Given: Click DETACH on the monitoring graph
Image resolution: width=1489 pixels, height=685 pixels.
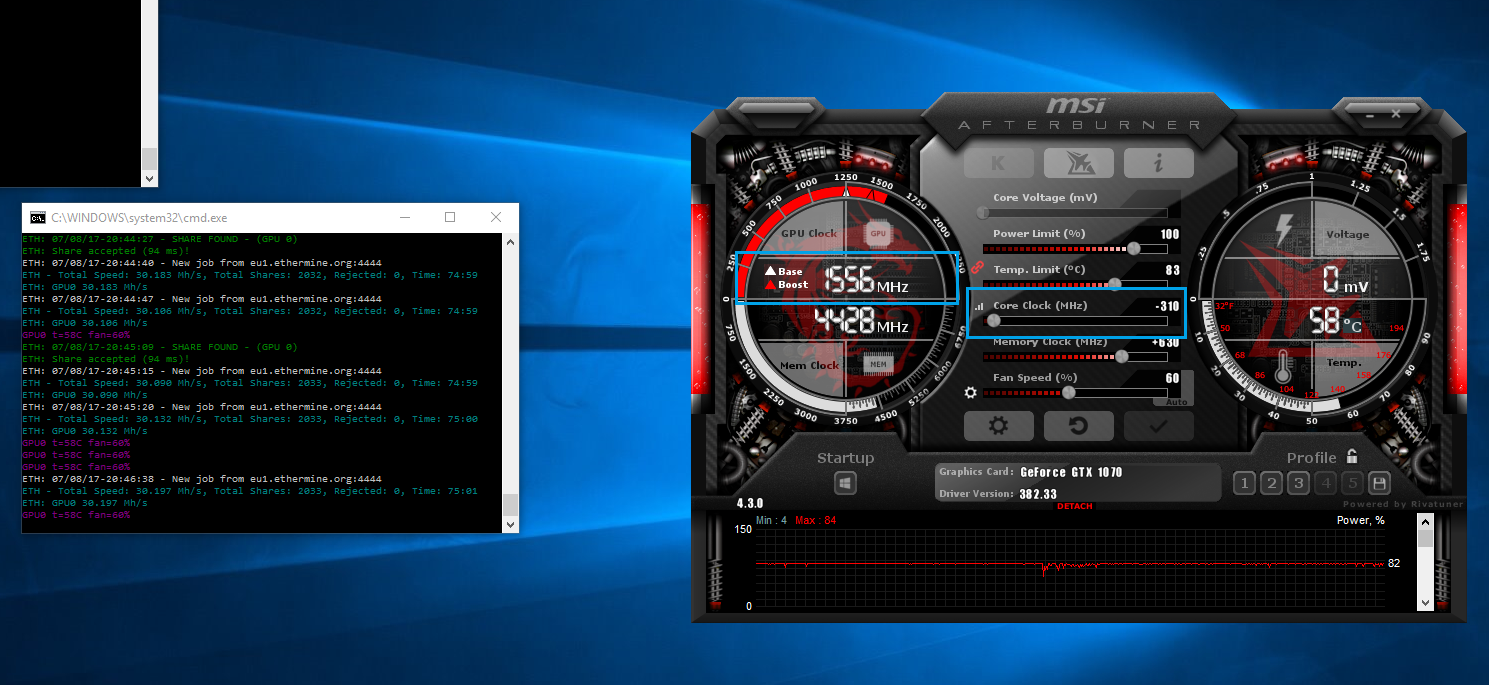Looking at the screenshot, I should tap(1075, 506).
